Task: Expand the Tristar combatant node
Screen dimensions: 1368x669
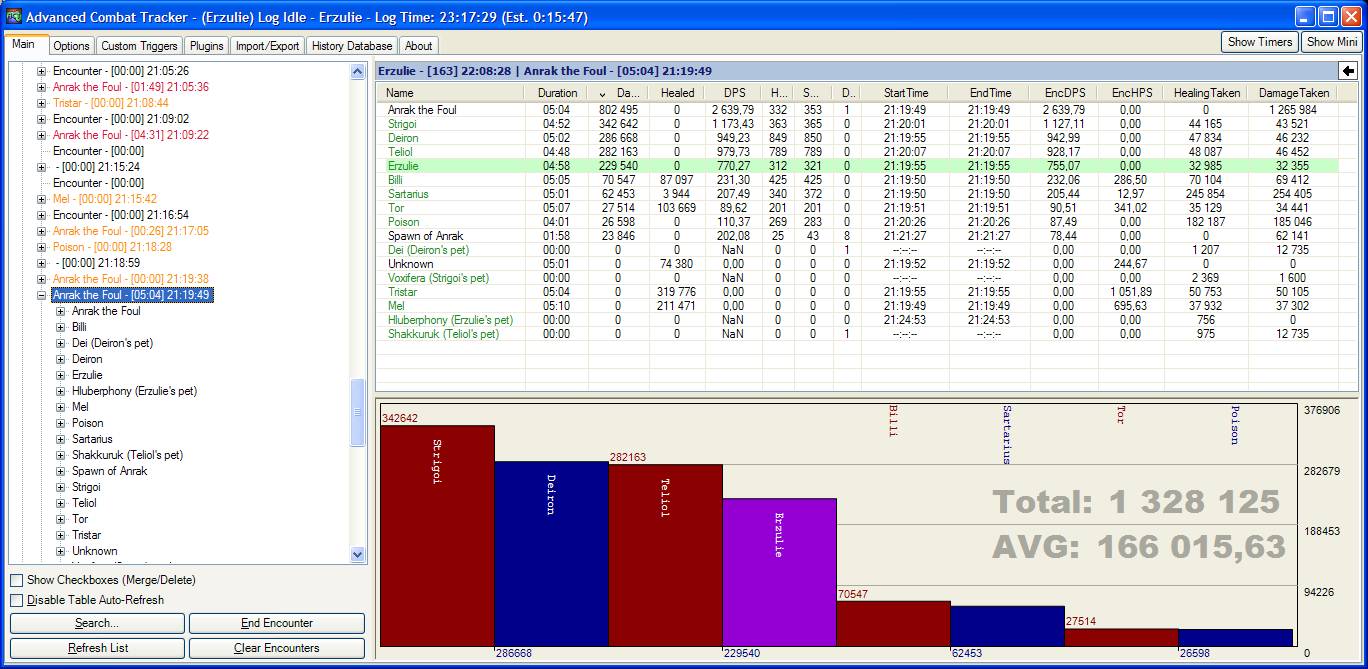Action: (60, 535)
